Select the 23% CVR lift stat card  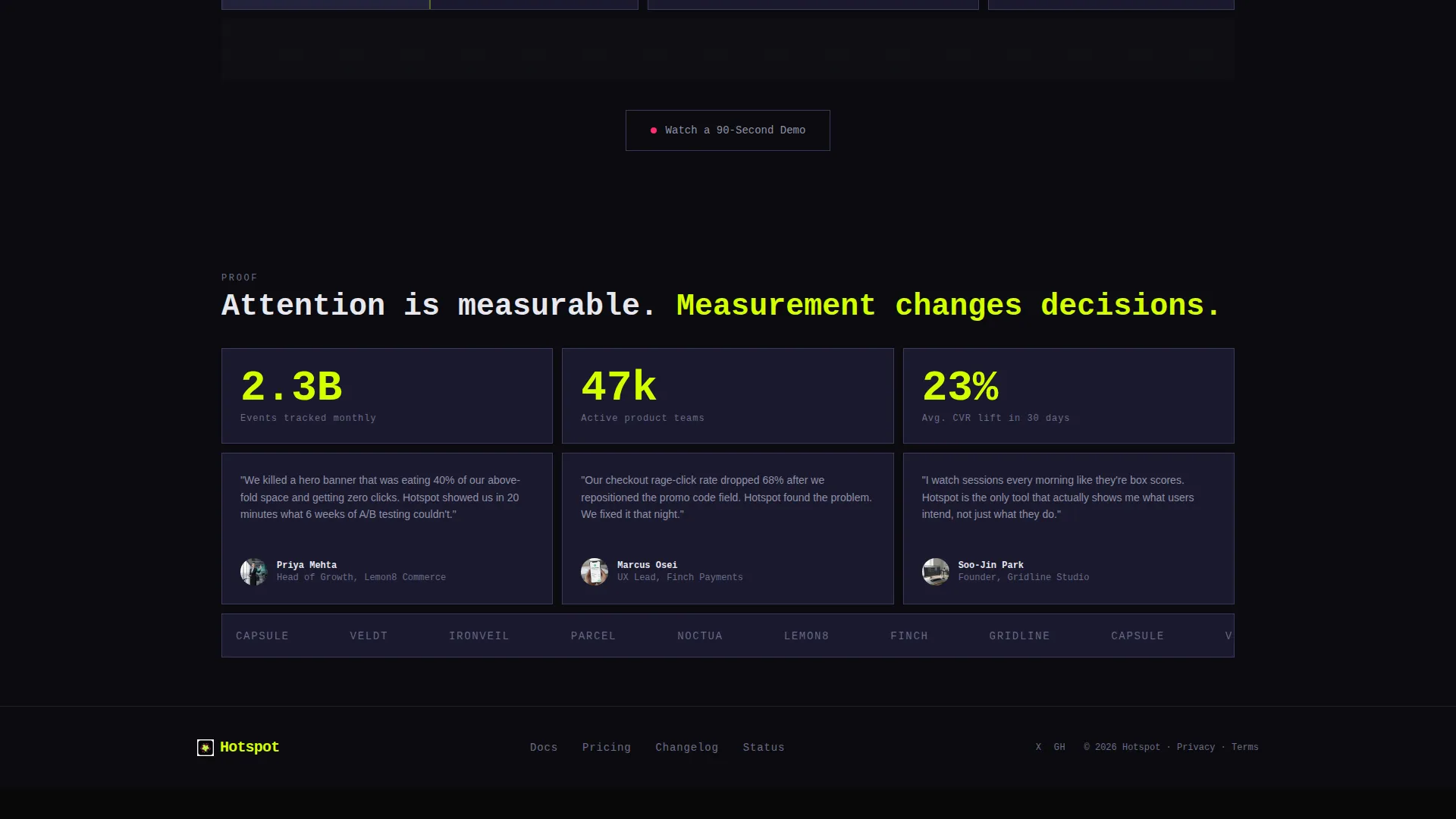1068,396
